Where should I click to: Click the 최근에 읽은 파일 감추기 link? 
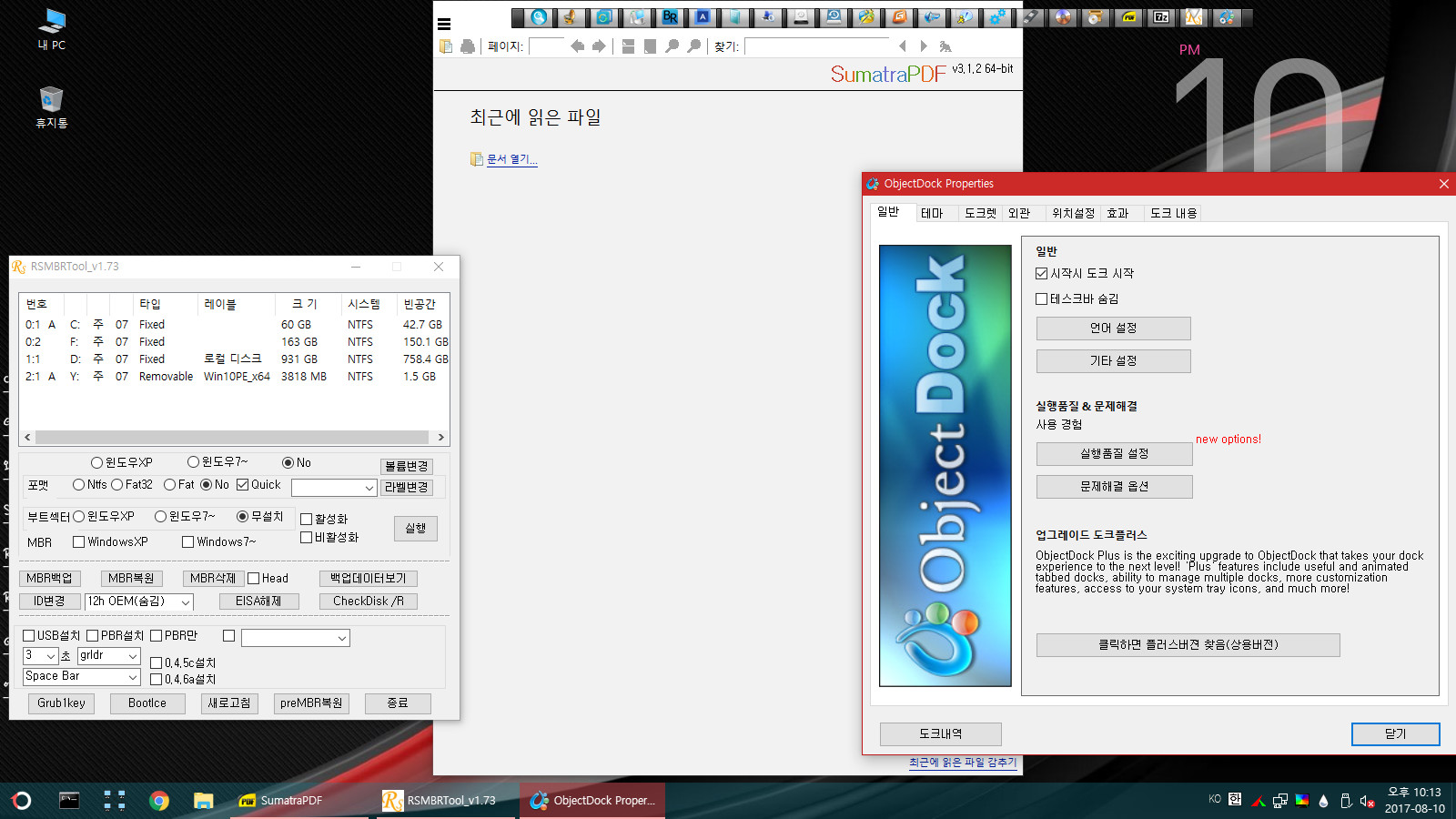tap(963, 763)
